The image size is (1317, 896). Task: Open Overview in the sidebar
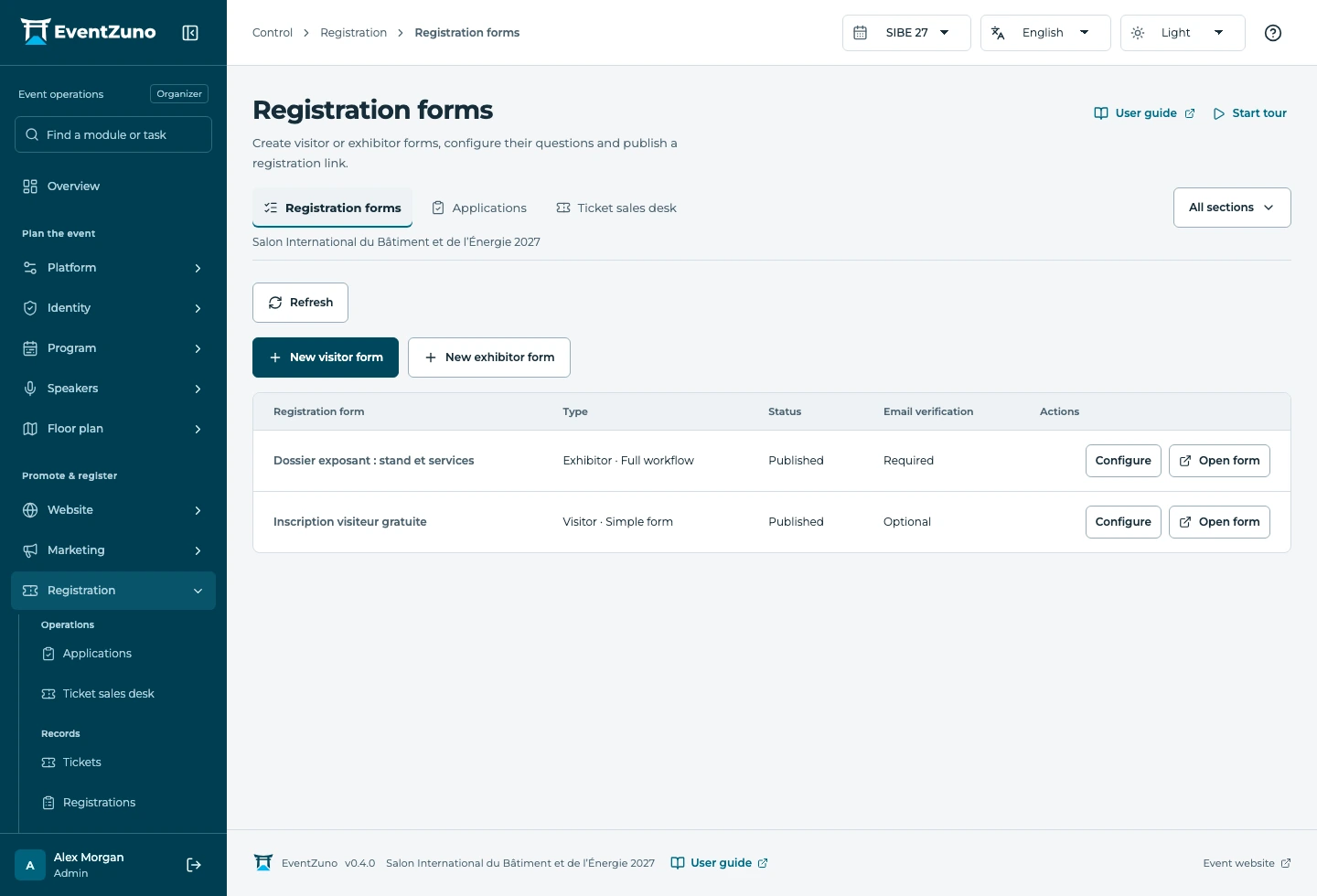click(x=113, y=187)
